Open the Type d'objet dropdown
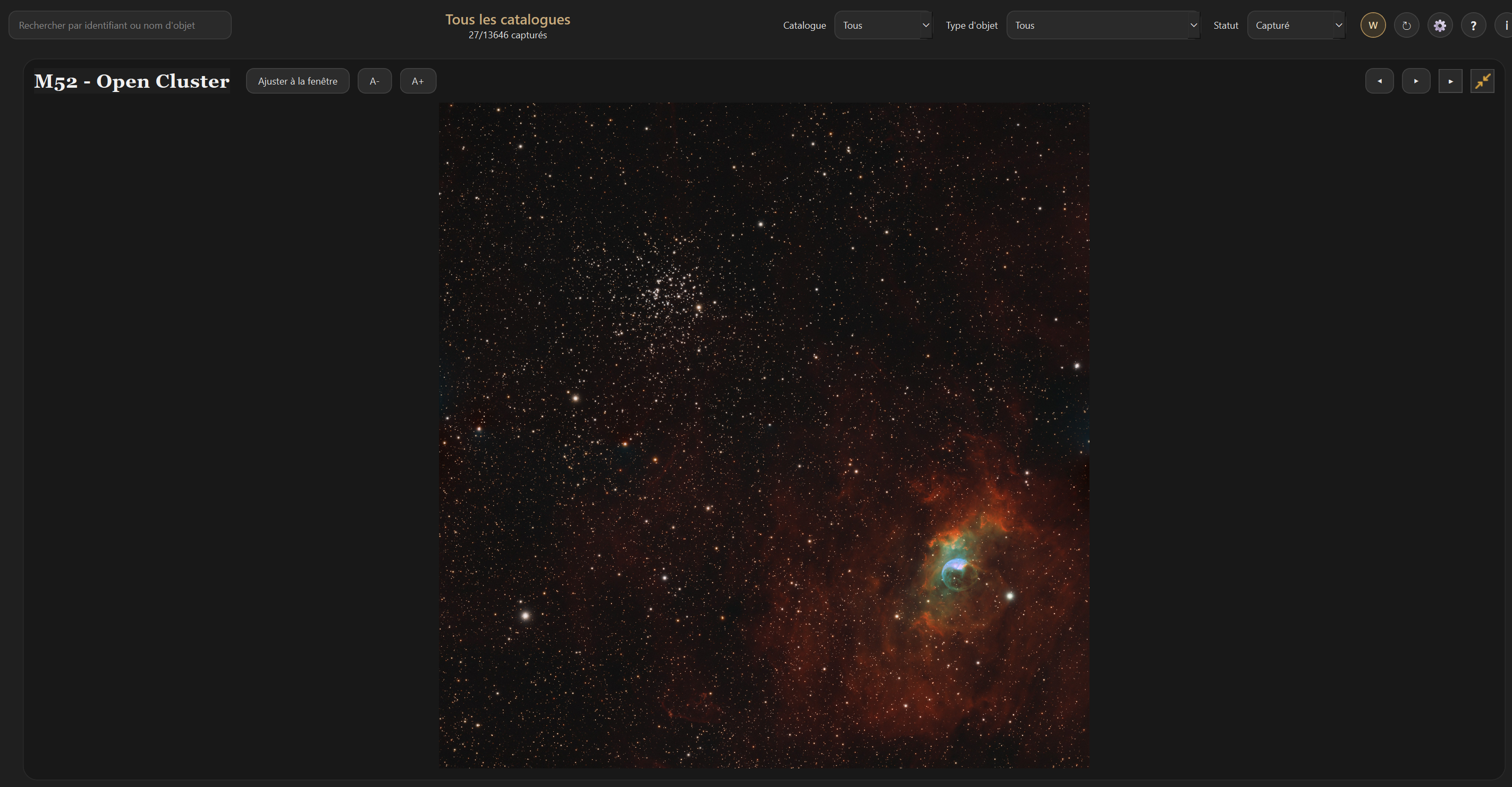 1103,25
